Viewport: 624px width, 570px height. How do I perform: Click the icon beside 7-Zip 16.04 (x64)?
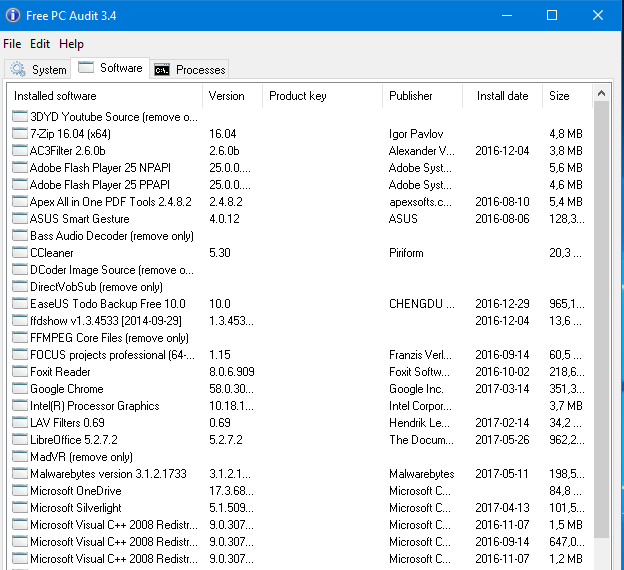point(20,133)
